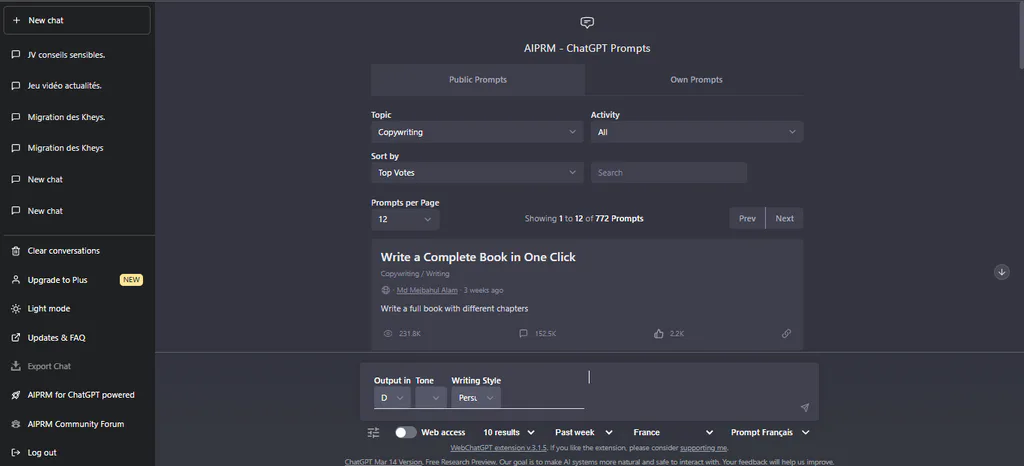
Task: Click the plus icon beside New chat
Action: [16, 20]
